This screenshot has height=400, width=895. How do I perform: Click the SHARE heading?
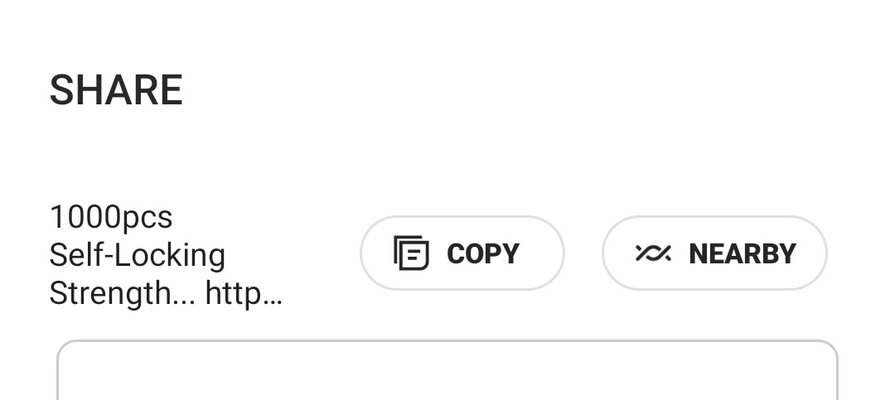coord(116,90)
